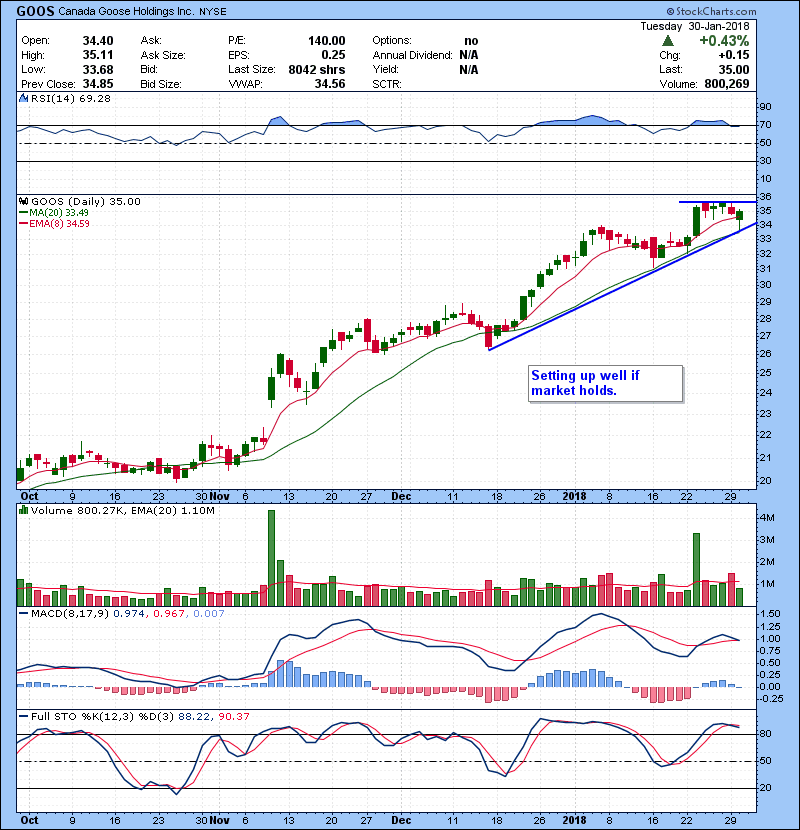Click the GOOS (Daily) candlestick legend icon
800x830 pixels.
click(x=23, y=201)
